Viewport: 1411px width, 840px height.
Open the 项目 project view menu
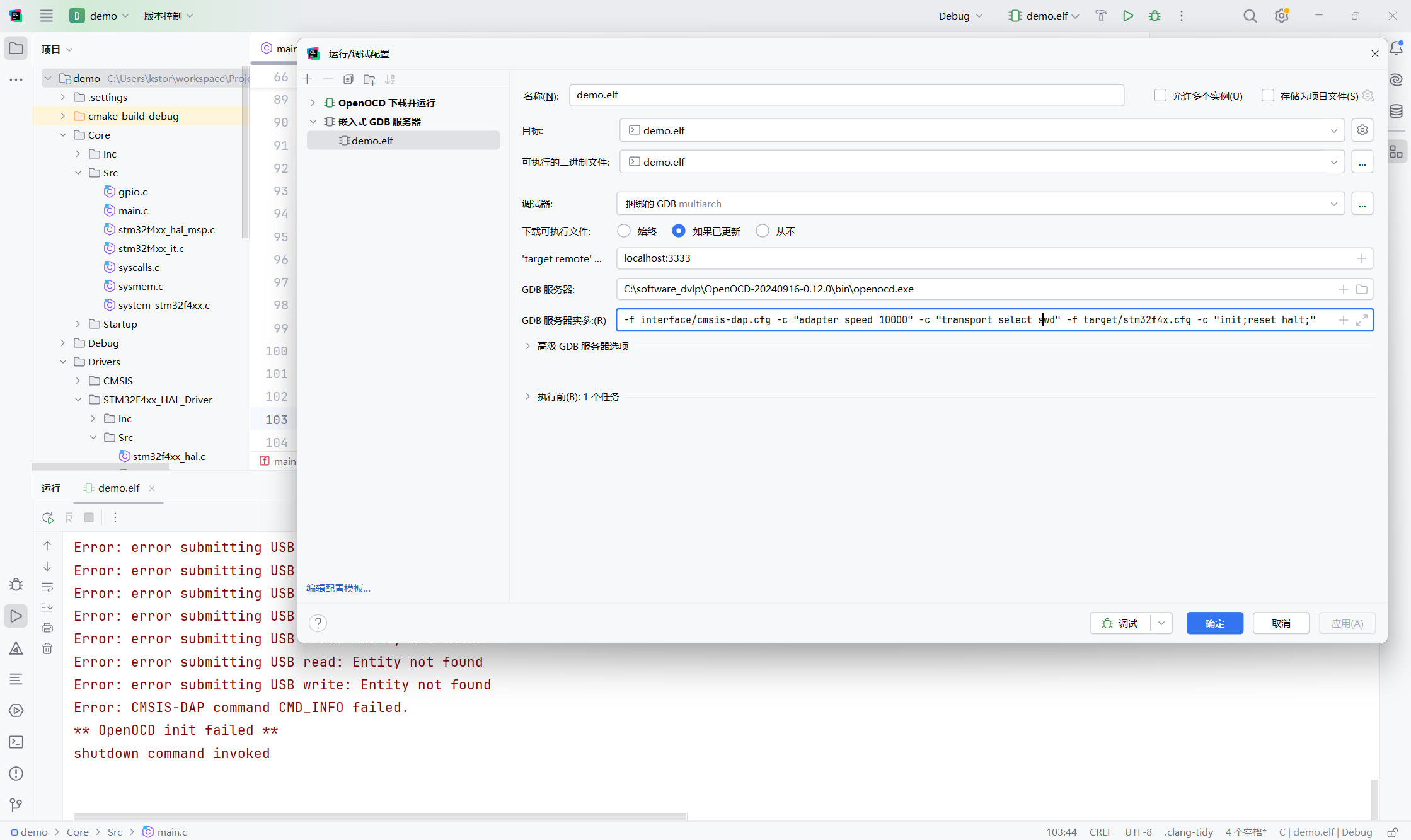click(57, 49)
